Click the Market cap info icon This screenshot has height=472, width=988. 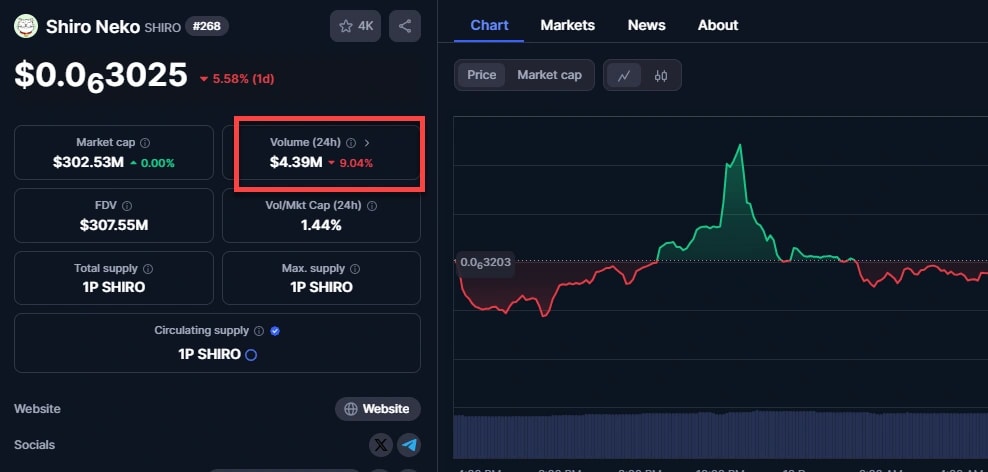pyautogui.click(x=145, y=143)
